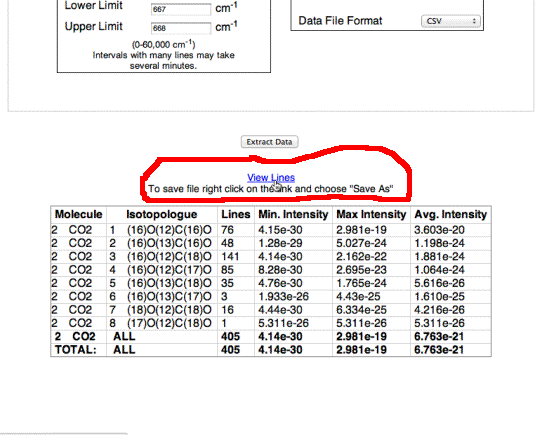Click the 6.763e-21 value in TOTAL row

439,350
